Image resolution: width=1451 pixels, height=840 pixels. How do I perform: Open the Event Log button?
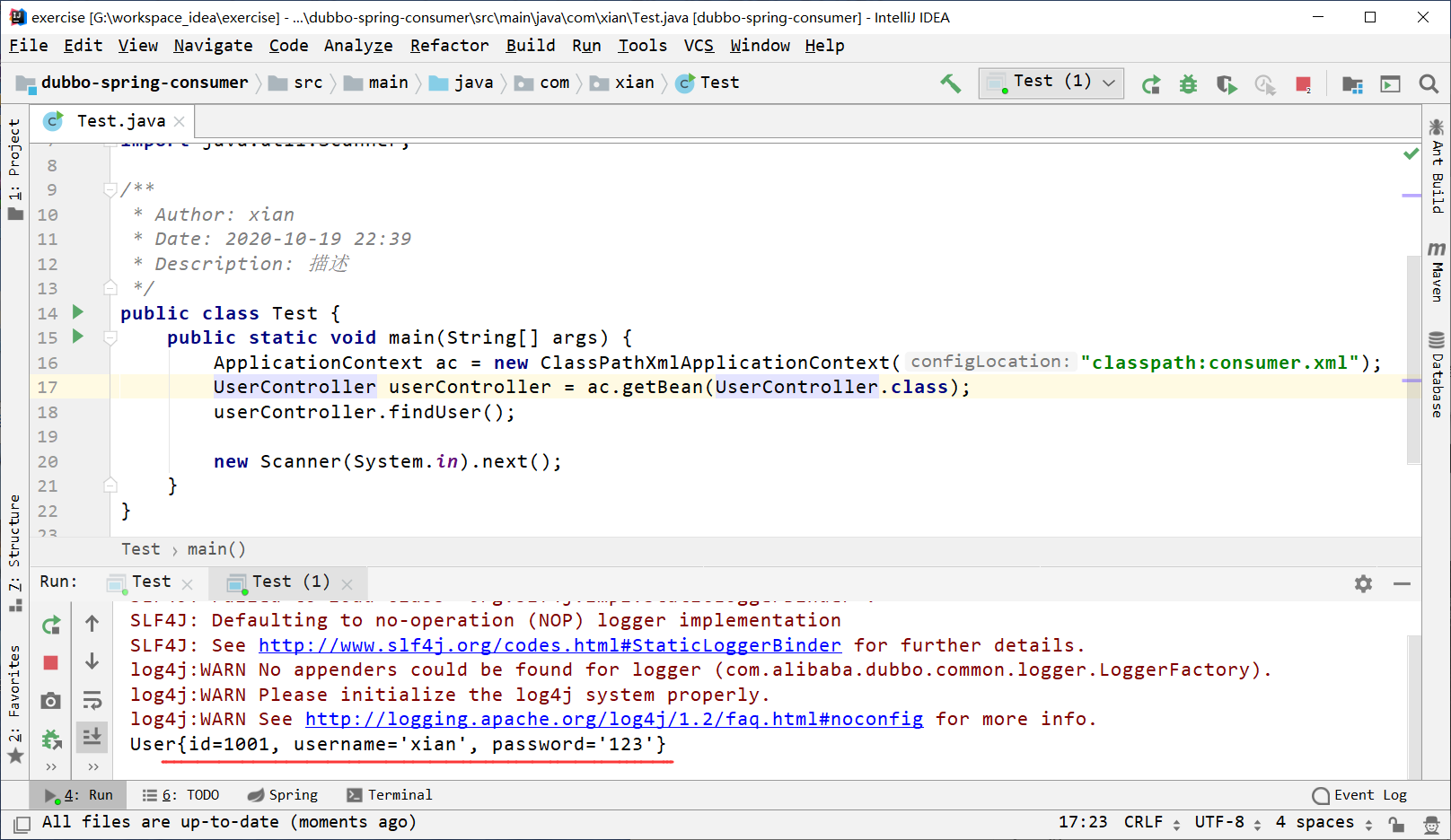1359,795
